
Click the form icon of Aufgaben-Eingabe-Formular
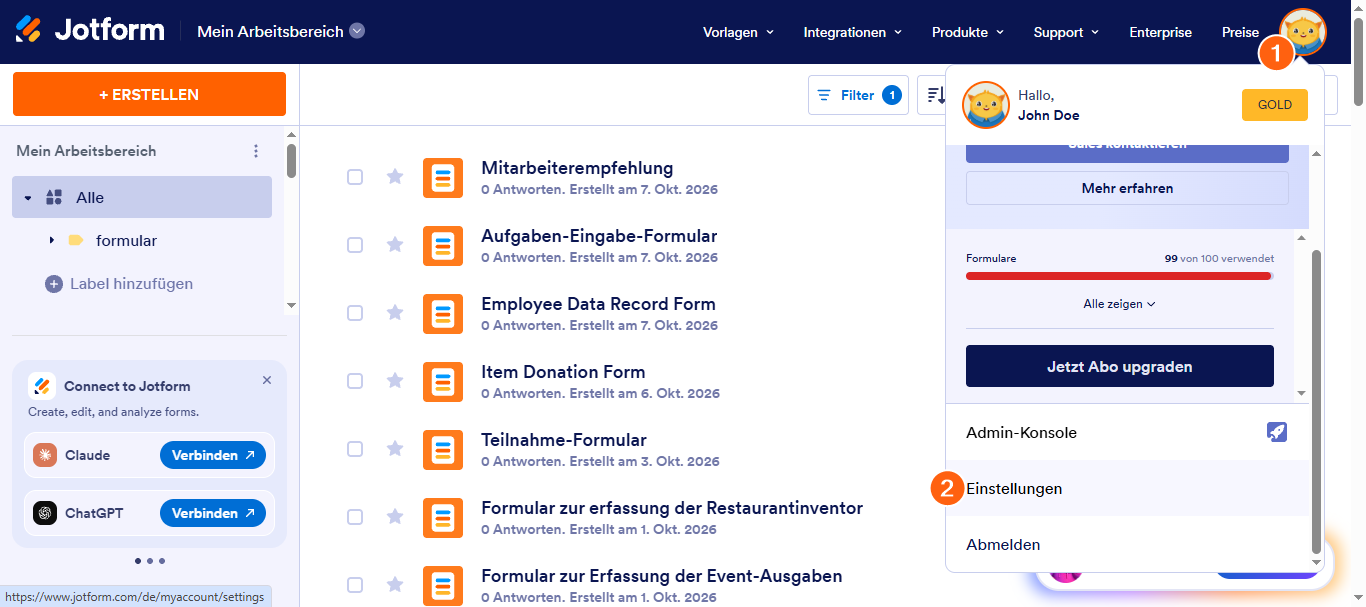443,246
